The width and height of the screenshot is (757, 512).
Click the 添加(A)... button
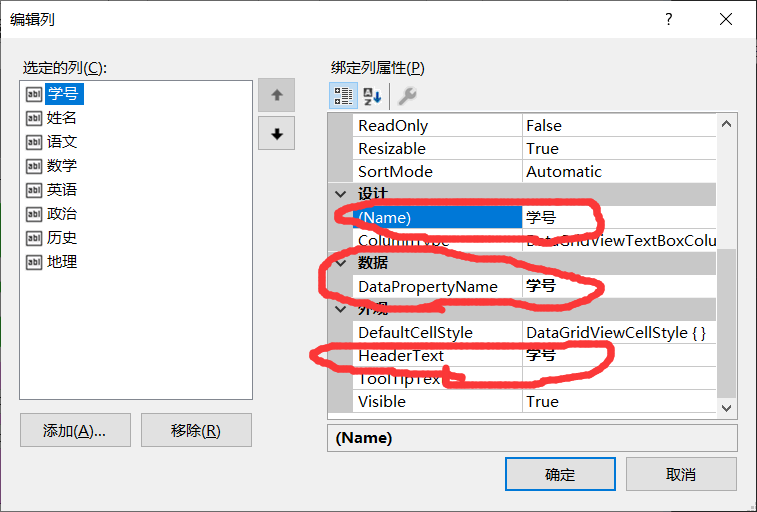(75, 430)
